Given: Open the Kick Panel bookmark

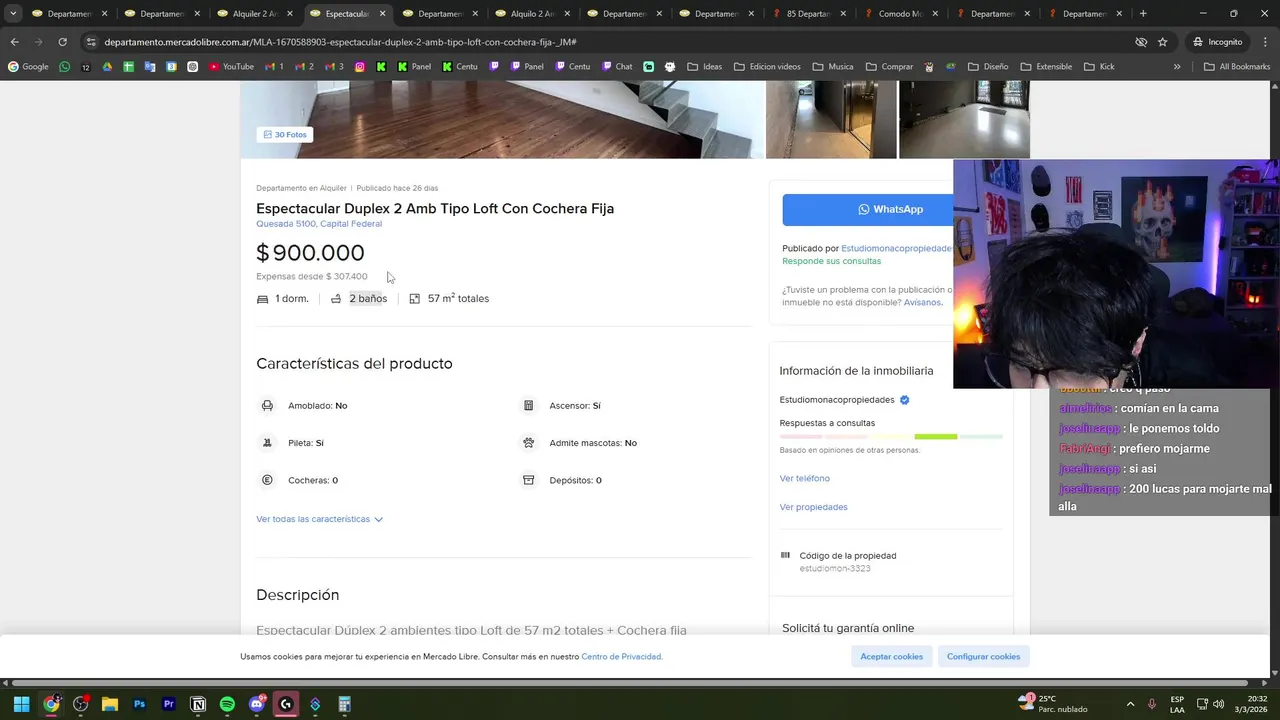Looking at the screenshot, I should [x=414, y=67].
